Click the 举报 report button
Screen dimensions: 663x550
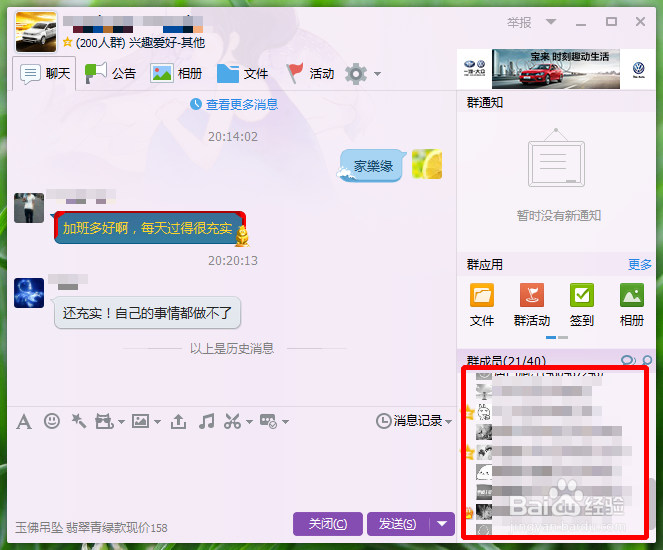519,22
